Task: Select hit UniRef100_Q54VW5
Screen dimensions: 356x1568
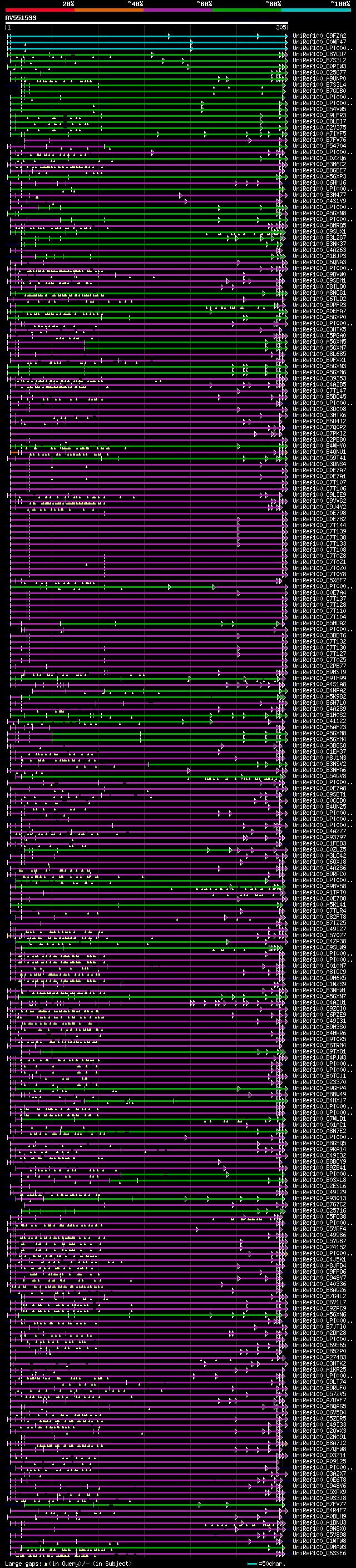Action: pyautogui.click(x=319, y=110)
